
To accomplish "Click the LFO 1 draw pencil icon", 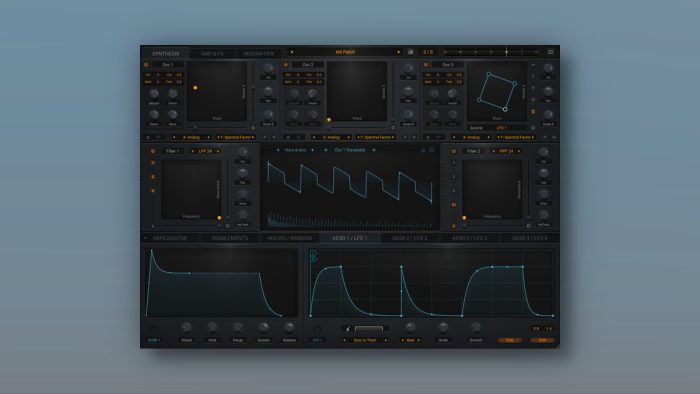I will click(x=348, y=329).
